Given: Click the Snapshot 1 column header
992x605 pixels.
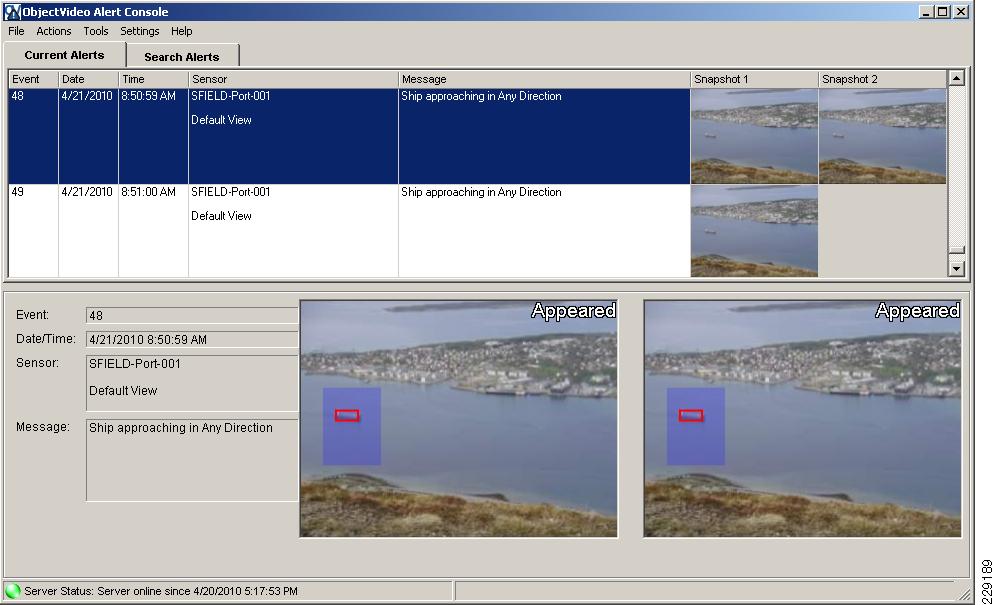Looking at the screenshot, I should [754, 79].
